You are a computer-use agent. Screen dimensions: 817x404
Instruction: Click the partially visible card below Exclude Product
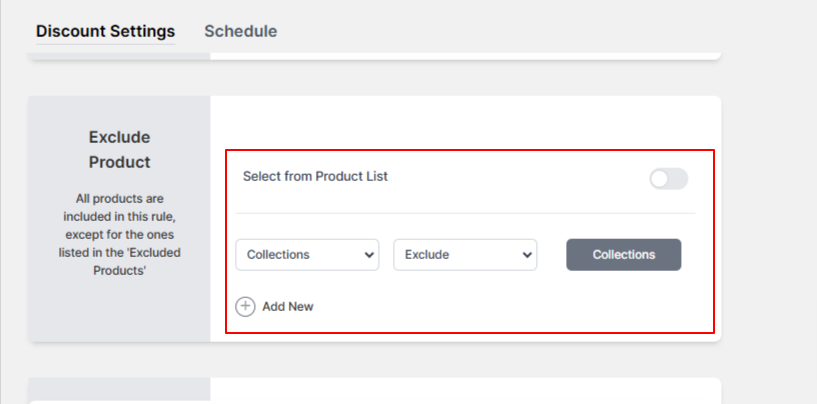[375, 391]
